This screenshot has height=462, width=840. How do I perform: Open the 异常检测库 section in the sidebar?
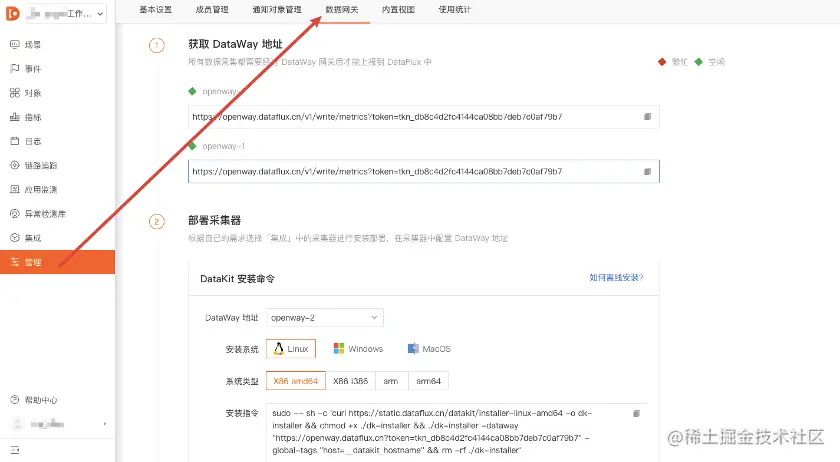[57, 214]
